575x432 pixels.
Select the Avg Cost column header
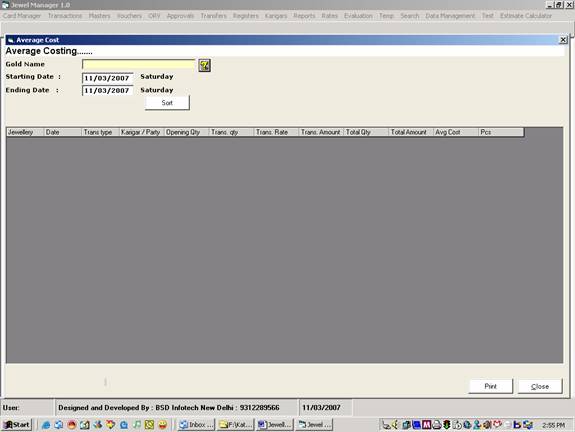(456, 132)
